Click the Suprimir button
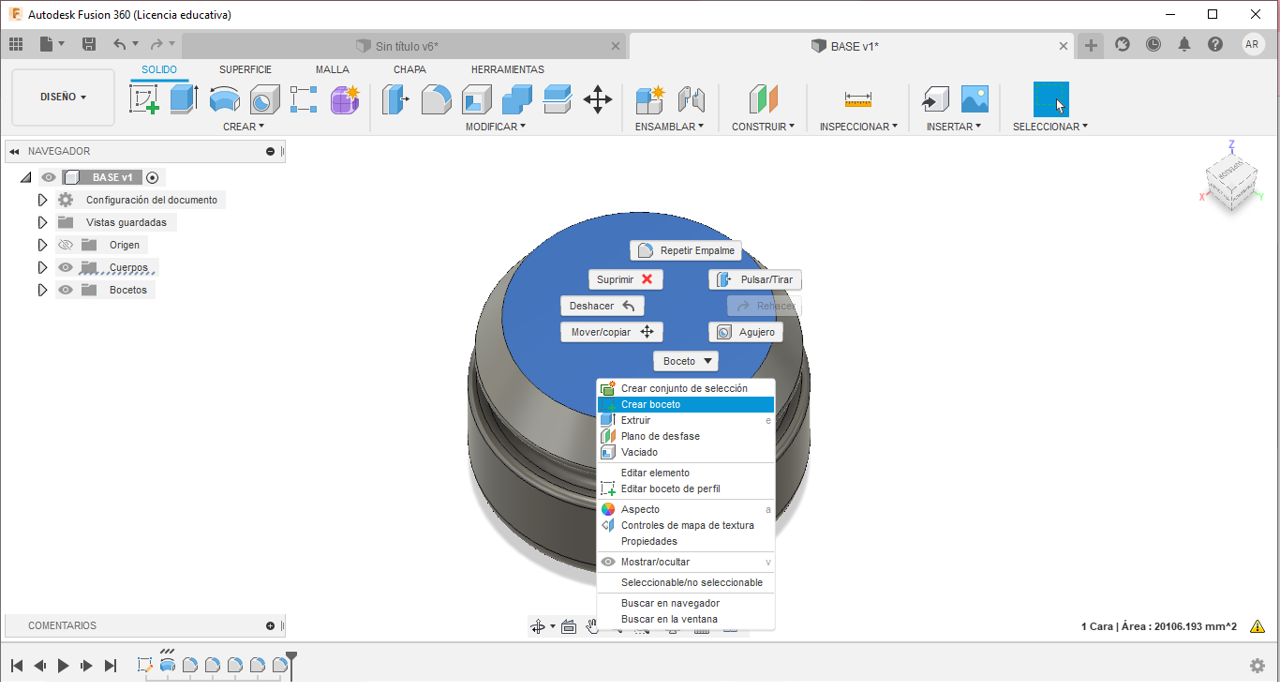The image size is (1280, 682). pyautogui.click(x=625, y=280)
